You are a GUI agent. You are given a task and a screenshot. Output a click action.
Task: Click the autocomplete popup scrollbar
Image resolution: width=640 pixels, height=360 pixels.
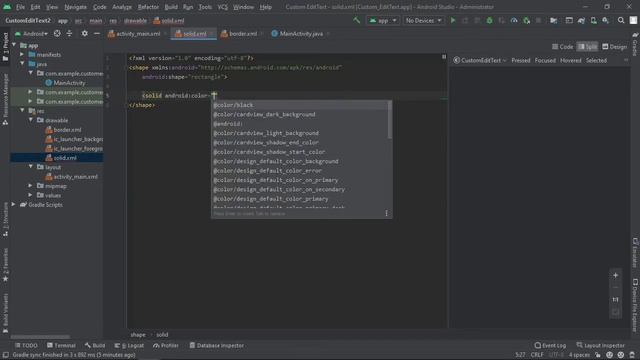click(390, 120)
